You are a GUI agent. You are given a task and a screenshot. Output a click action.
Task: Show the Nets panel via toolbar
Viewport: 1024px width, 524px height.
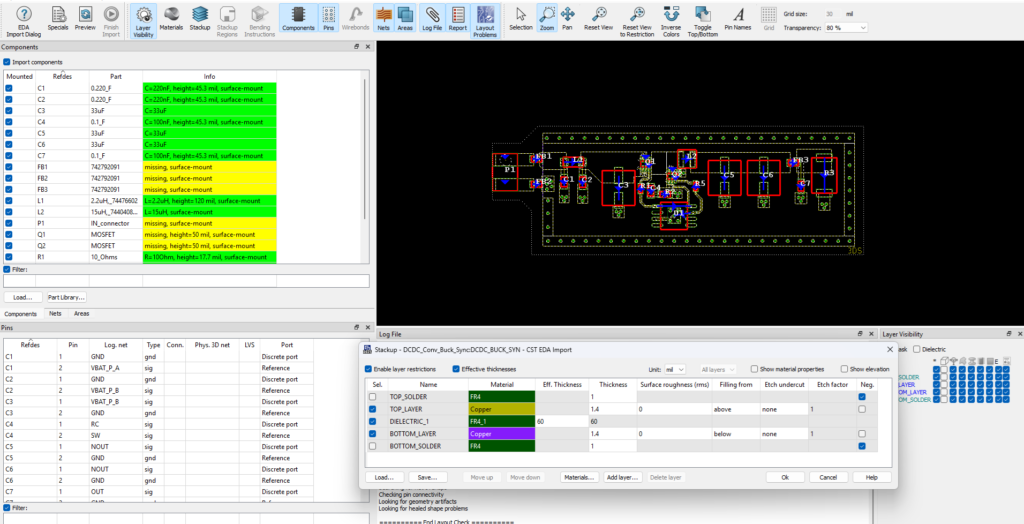click(x=383, y=17)
